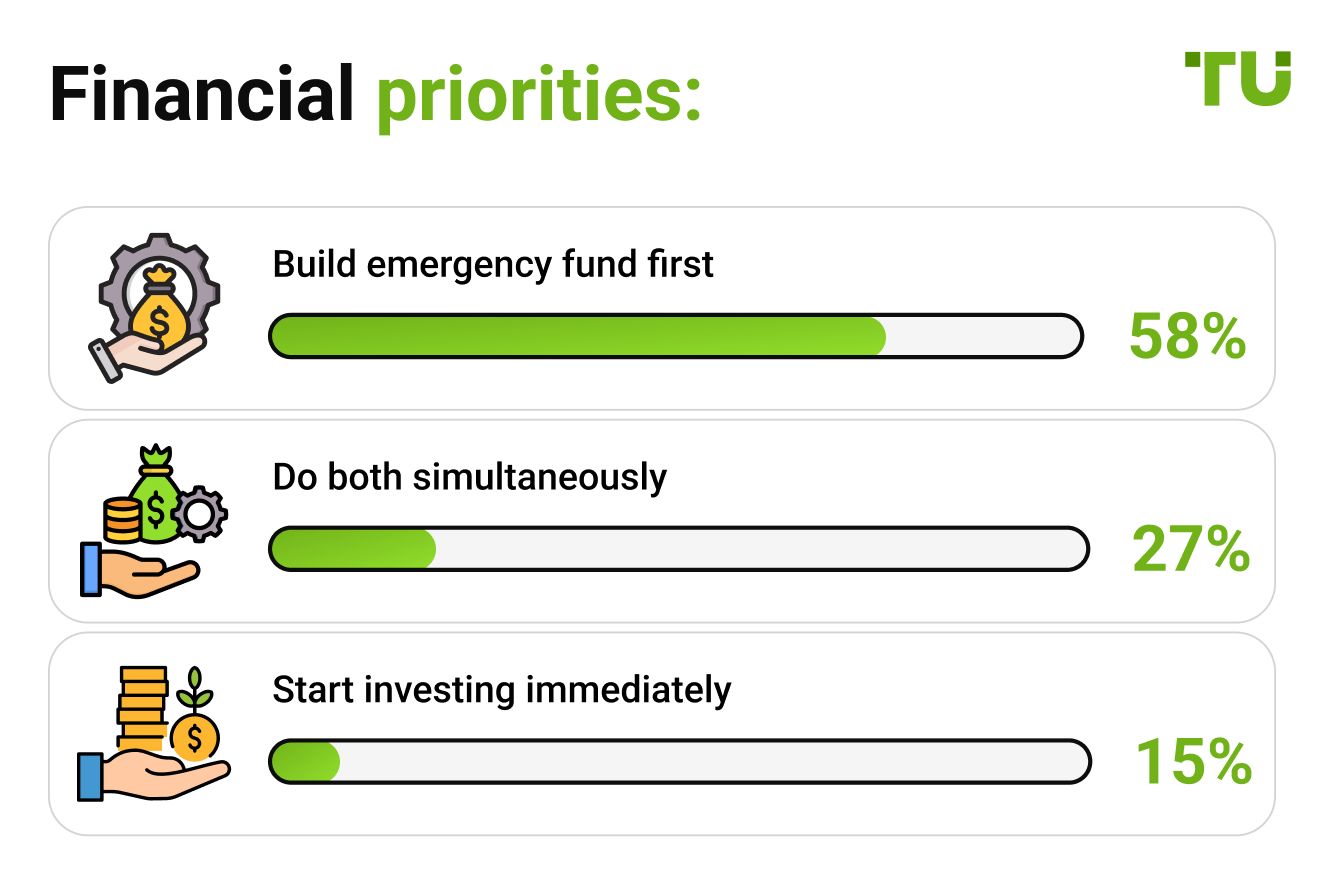The image size is (1340, 886).
Task: Click the green filled part of emergency fund bar
Action: 578,336
